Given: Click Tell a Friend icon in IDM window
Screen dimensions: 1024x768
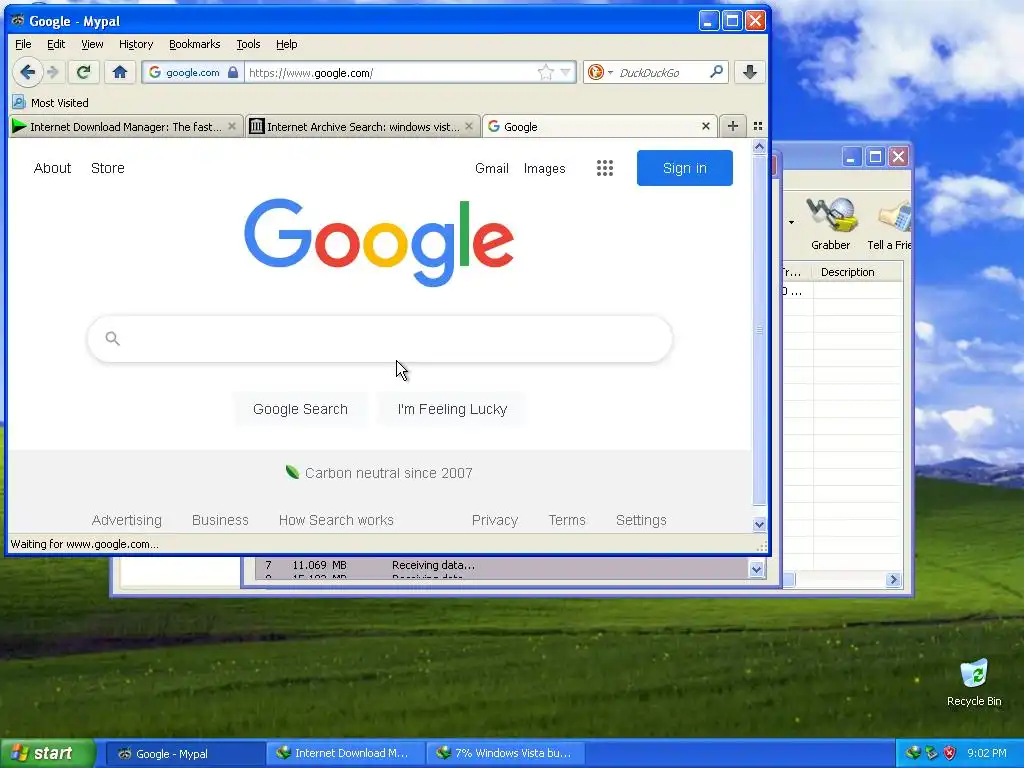Looking at the screenshot, I should pos(889,223).
